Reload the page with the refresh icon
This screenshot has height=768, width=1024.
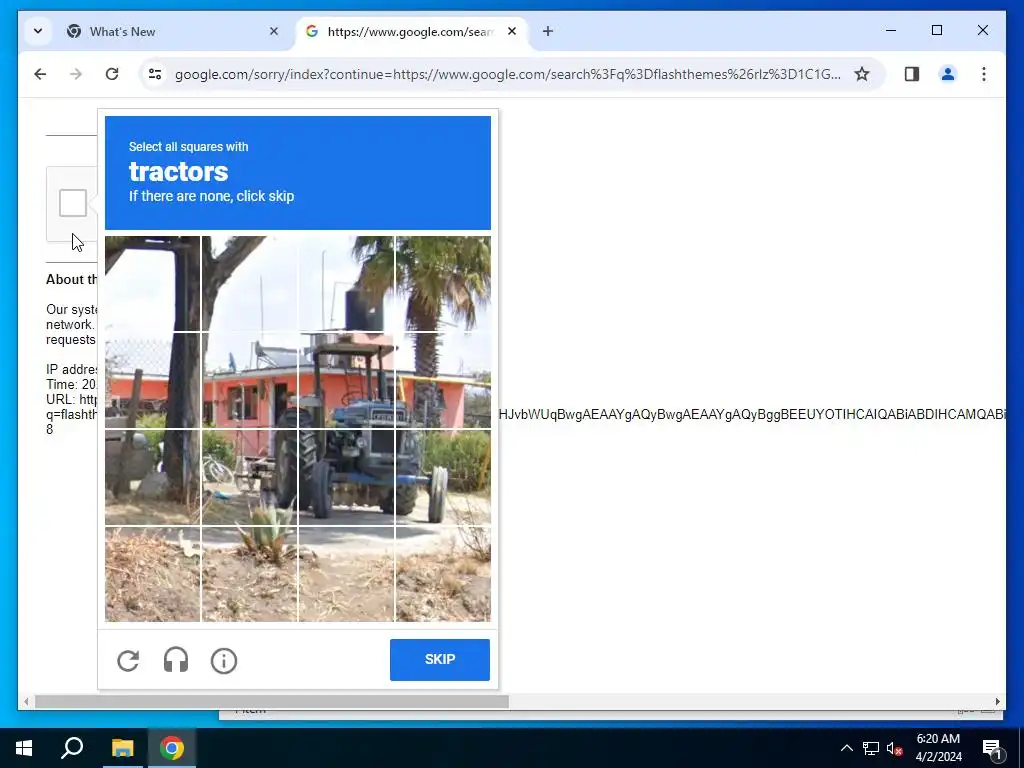pos(112,74)
